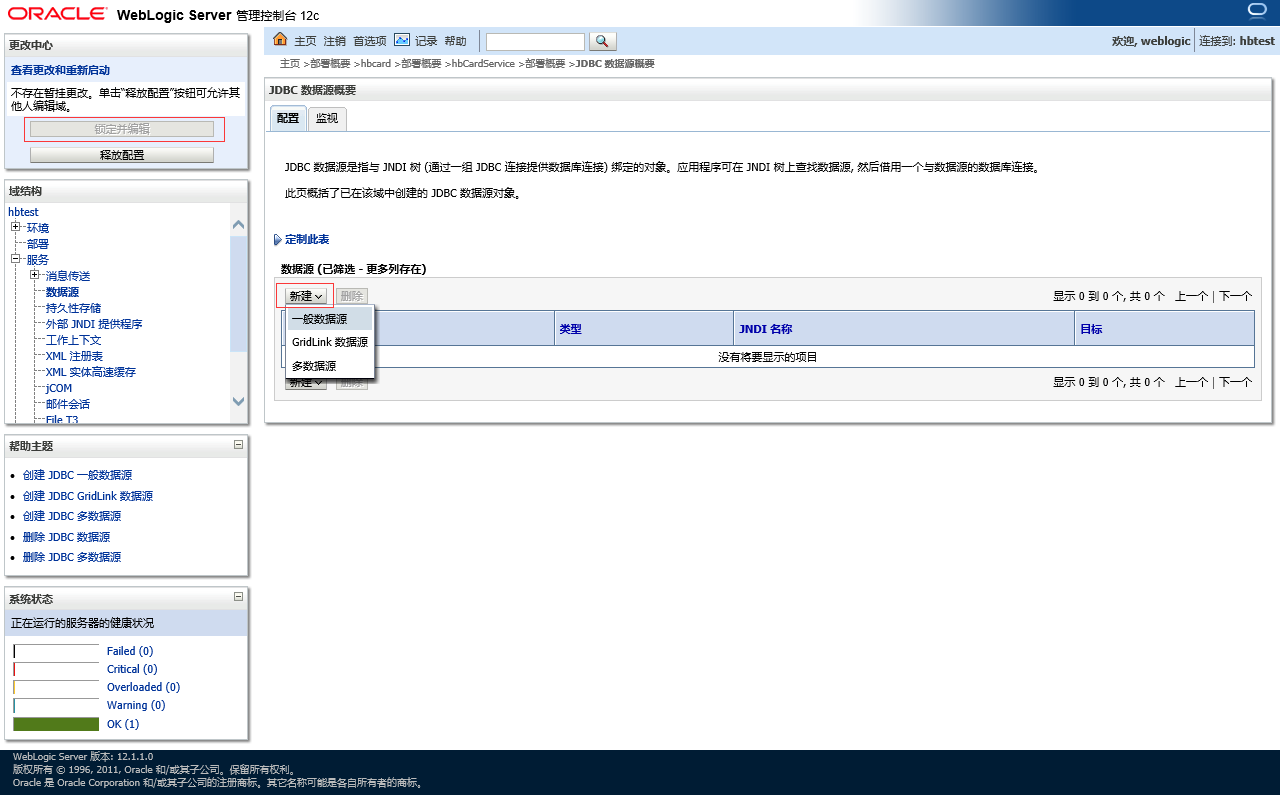Expand the 环境 tree node
Screen dimensions: 1280x801
pyautogui.click(x=16, y=227)
